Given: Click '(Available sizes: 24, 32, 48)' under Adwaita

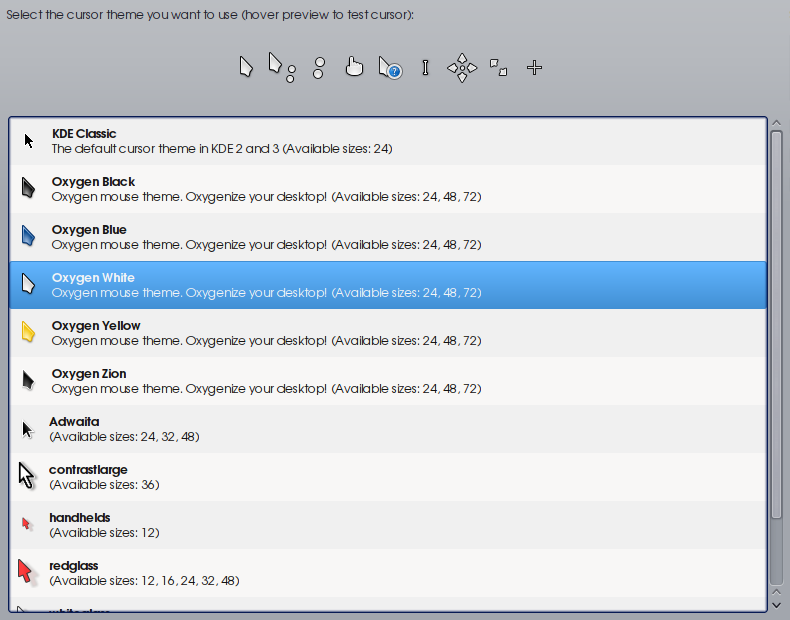Looking at the screenshot, I should coord(124,436).
